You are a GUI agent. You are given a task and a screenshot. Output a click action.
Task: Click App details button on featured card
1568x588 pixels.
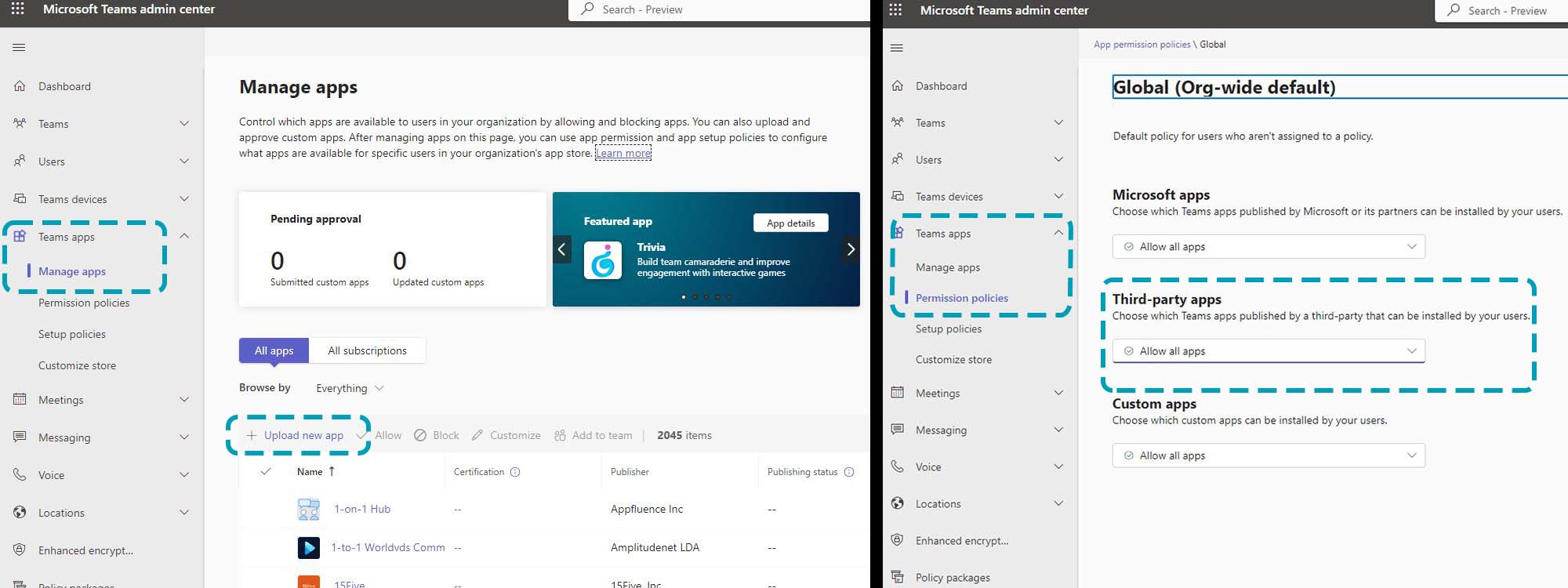click(791, 223)
